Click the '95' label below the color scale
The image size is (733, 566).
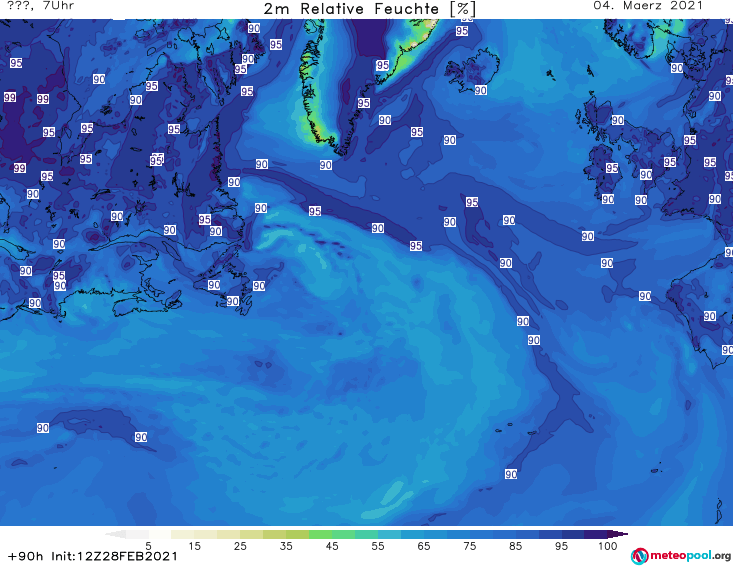point(561,546)
